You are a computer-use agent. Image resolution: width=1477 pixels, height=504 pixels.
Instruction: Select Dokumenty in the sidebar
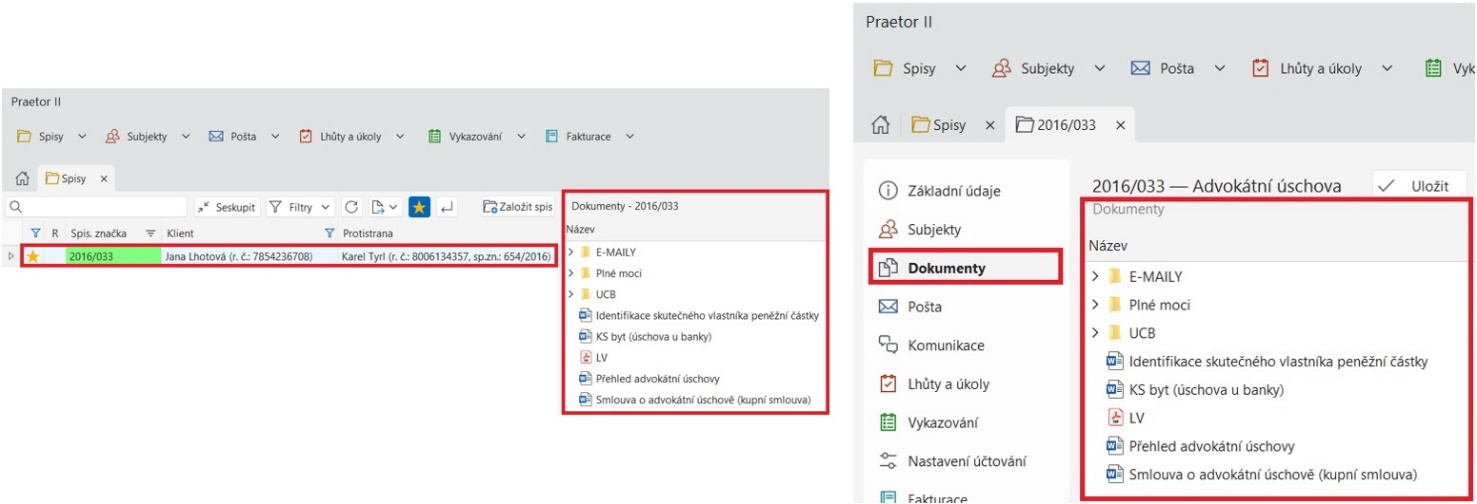click(946, 268)
